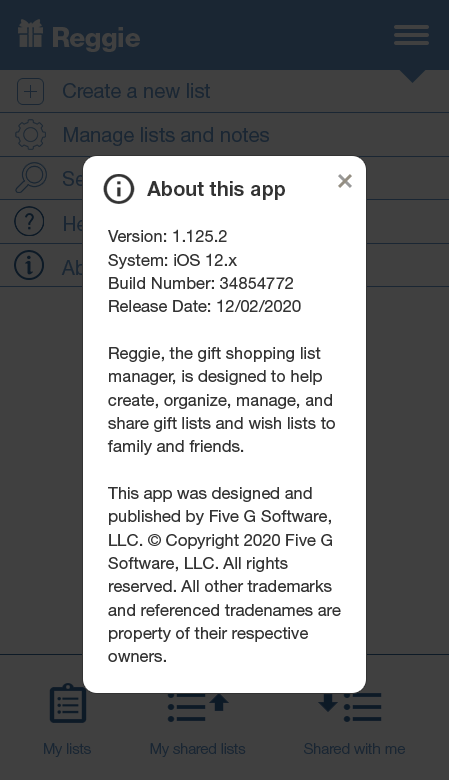Click the About this app heading
This screenshot has height=780, width=449.
pos(216,189)
